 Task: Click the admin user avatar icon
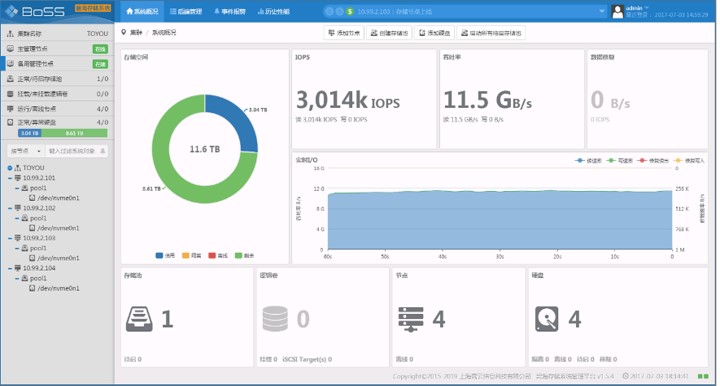point(618,11)
